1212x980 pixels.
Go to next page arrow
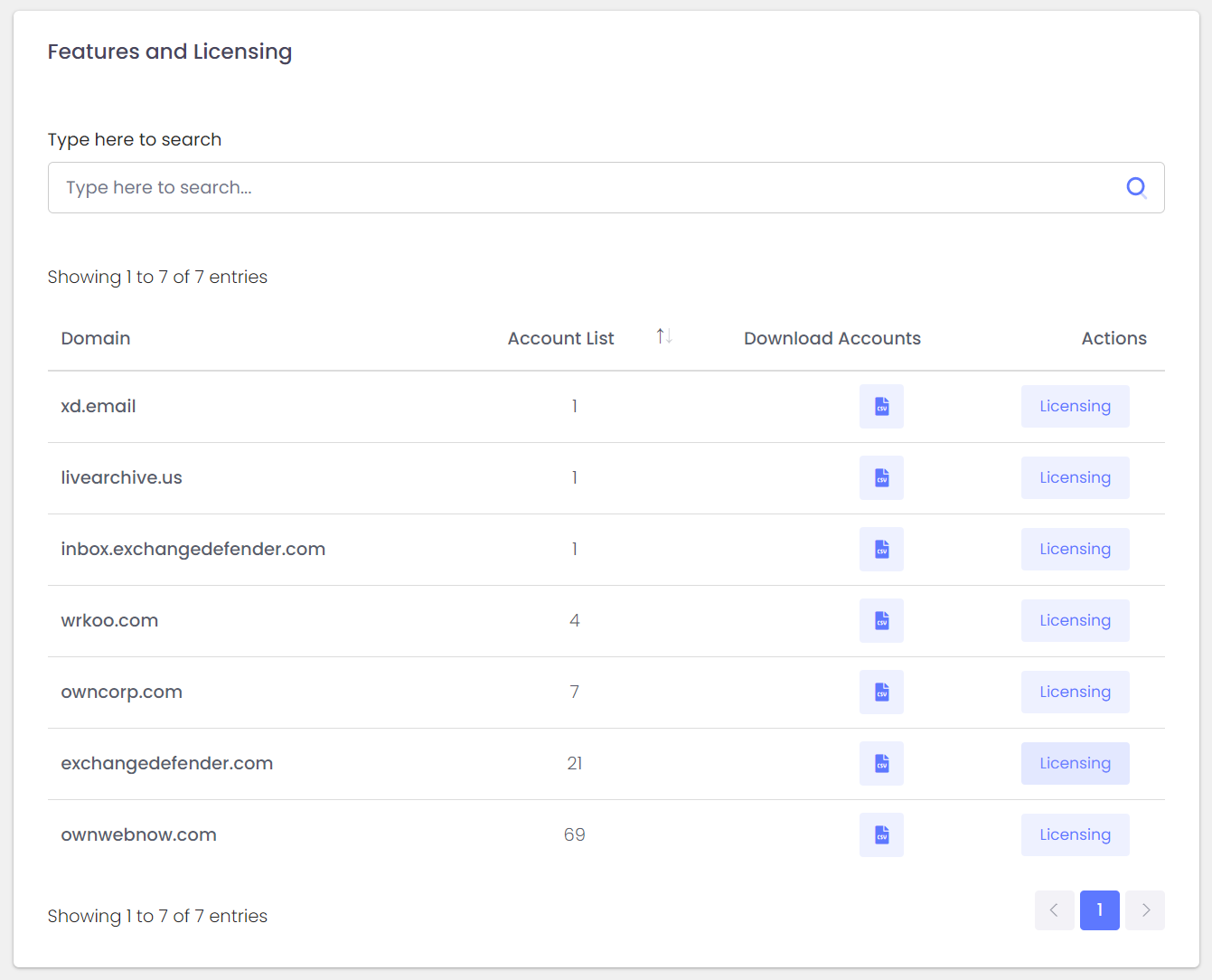1145,910
